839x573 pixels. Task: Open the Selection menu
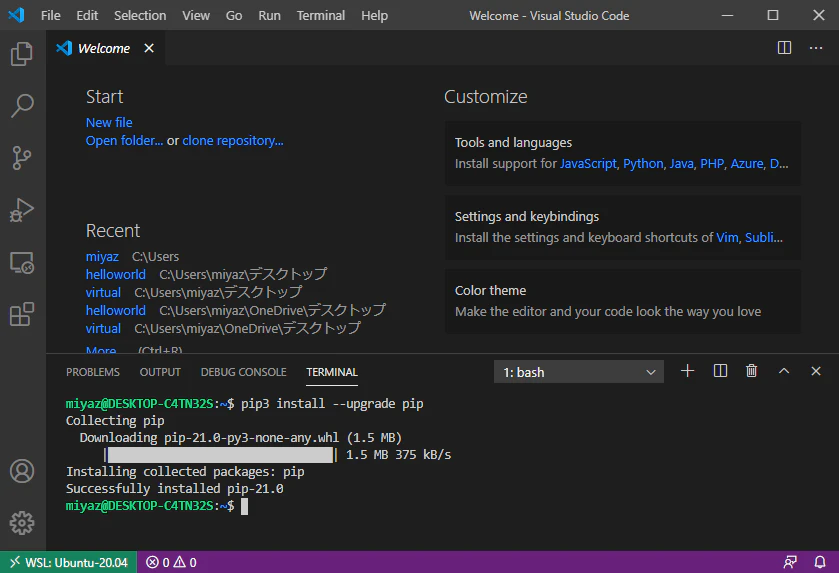pos(140,16)
